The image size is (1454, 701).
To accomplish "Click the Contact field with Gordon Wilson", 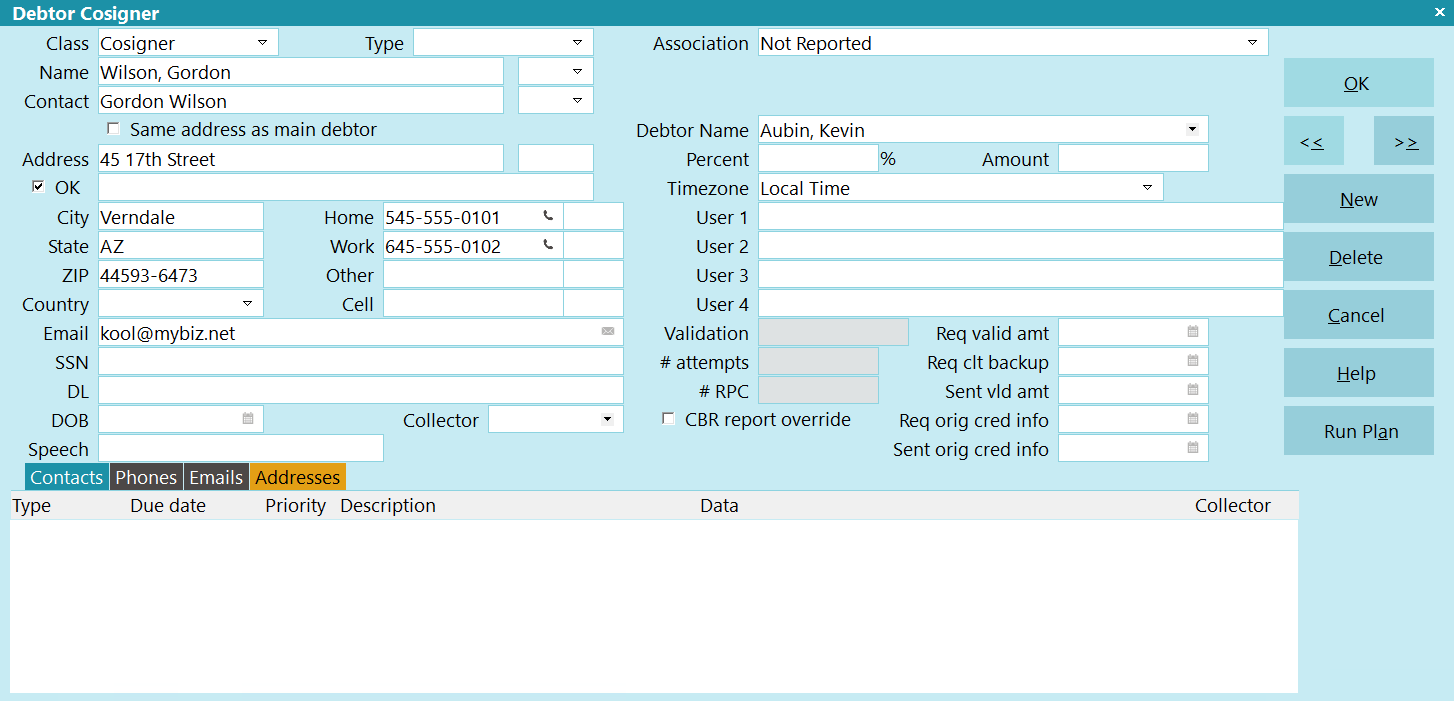I will pos(301,101).
